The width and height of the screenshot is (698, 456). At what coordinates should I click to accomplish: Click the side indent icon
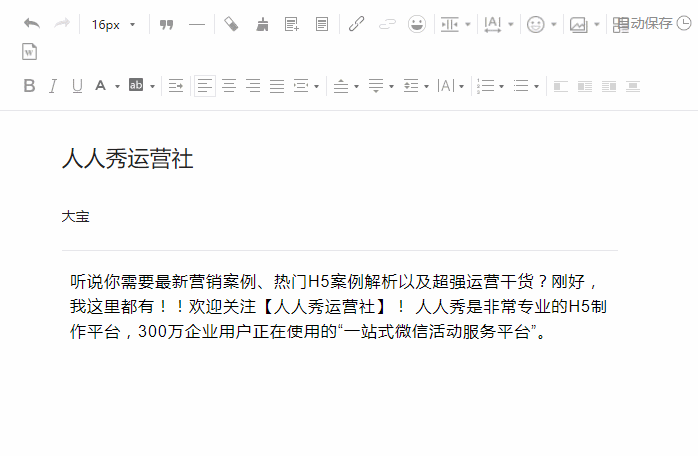tap(301, 86)
